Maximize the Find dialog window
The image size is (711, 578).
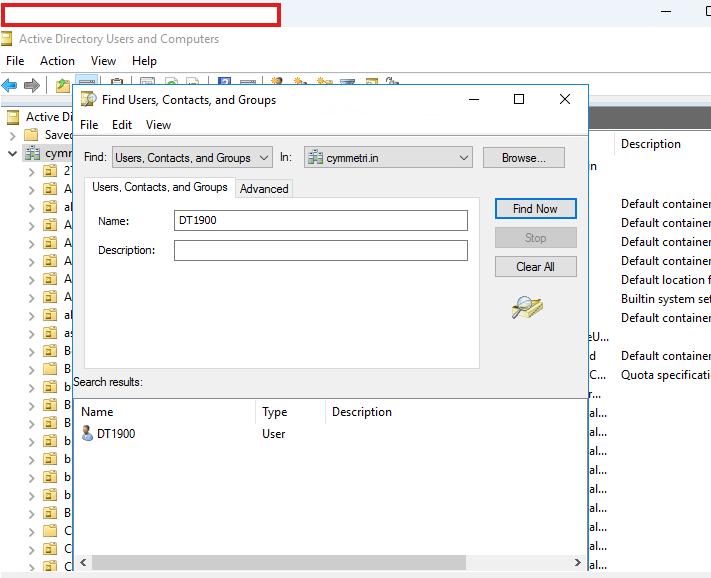tap(519, 99)
